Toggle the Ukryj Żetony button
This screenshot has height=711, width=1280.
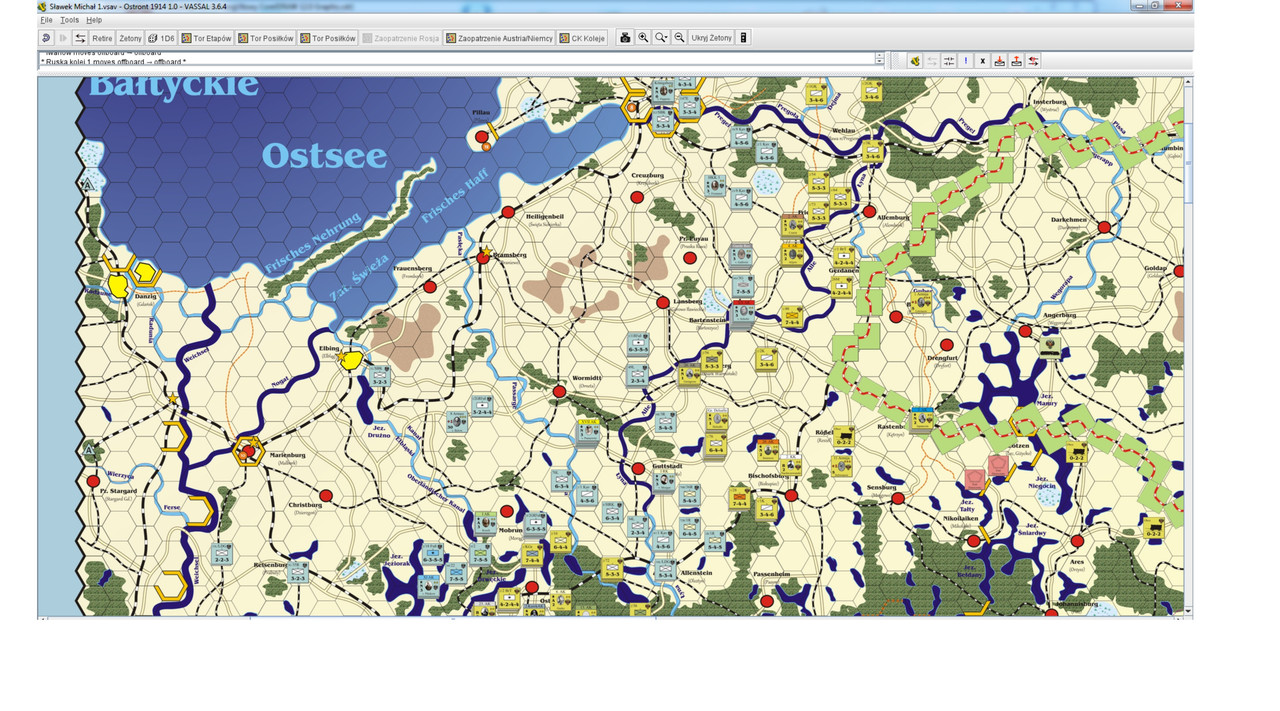pos(711,38)
